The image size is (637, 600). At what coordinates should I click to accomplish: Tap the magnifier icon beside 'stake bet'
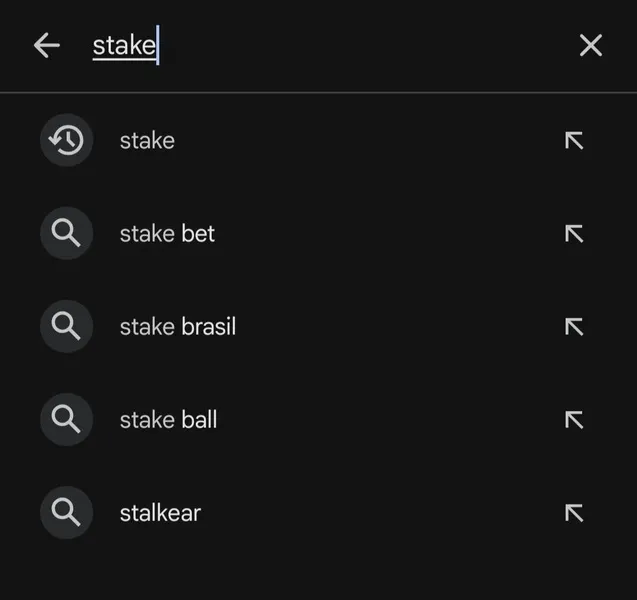tap(67, 233)
